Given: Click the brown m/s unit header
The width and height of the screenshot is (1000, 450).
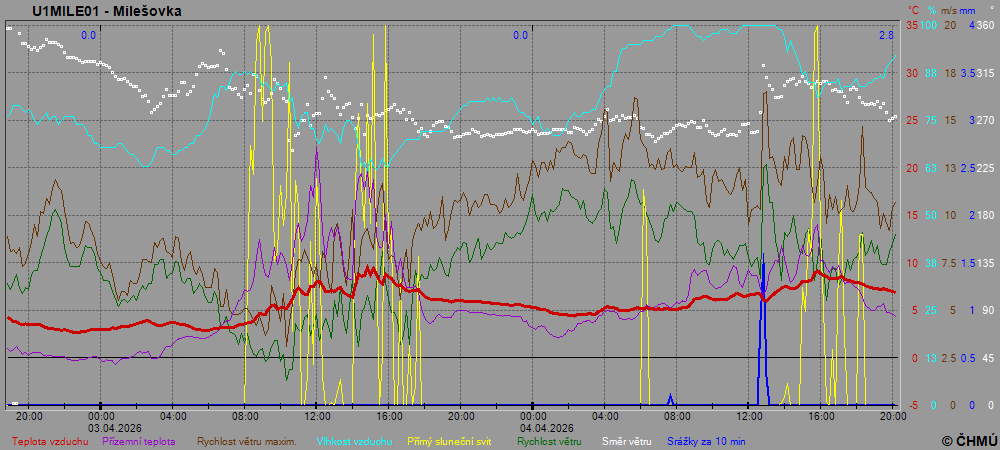Looking at the screenshot, I should coord(947,10).
